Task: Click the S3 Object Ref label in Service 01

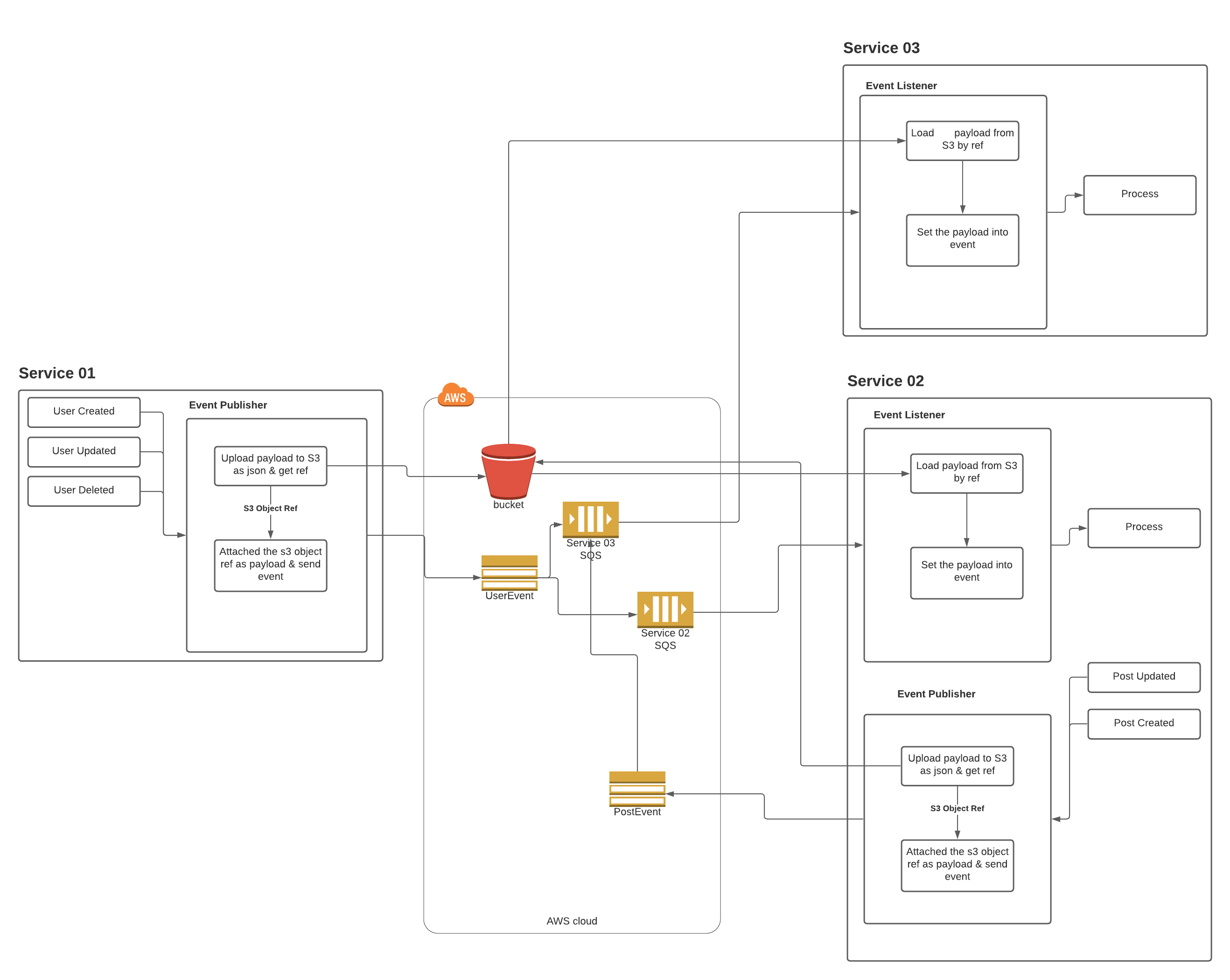Action: point(271,508)
